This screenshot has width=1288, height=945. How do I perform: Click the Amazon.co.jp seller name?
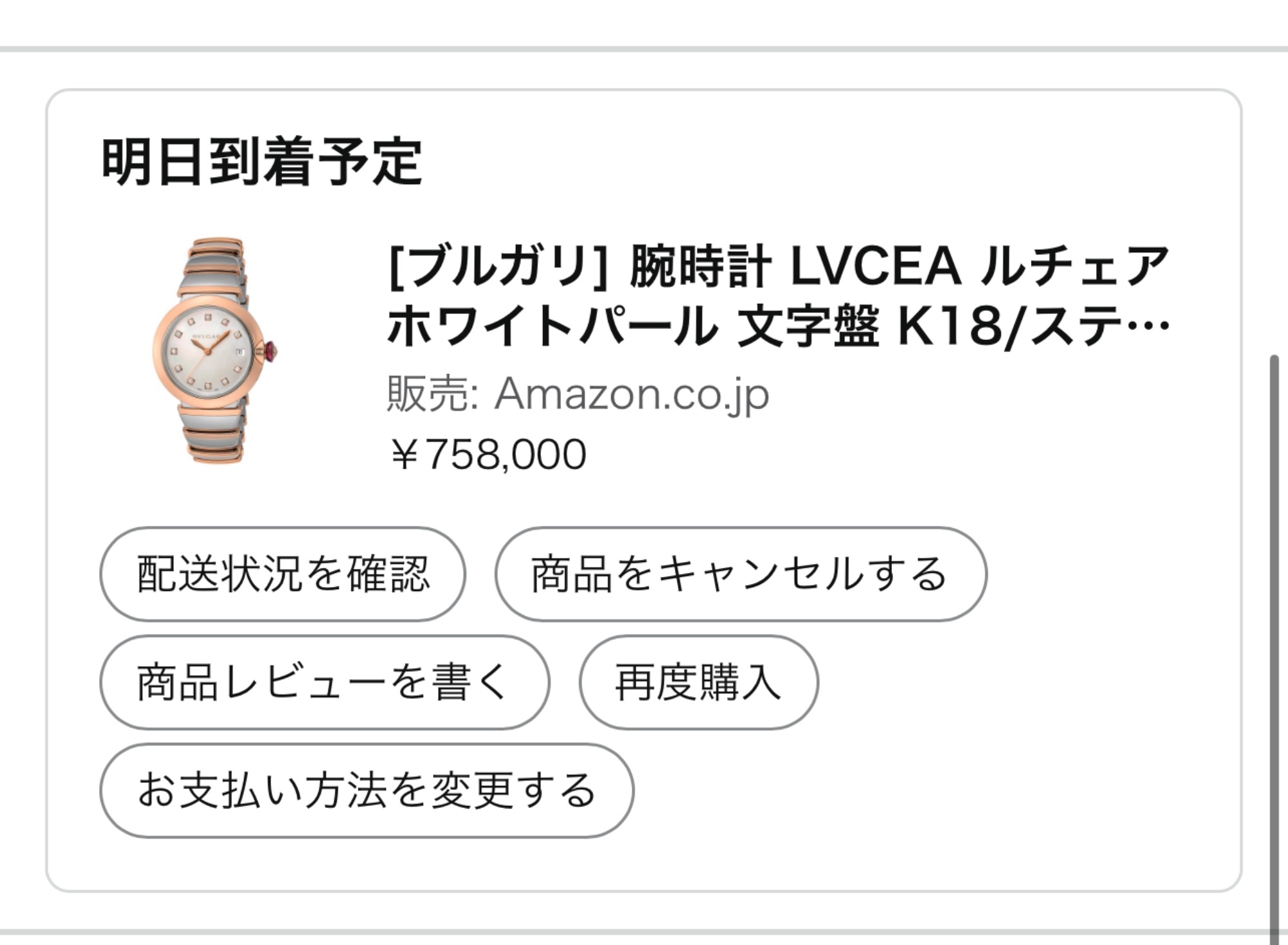631,393
